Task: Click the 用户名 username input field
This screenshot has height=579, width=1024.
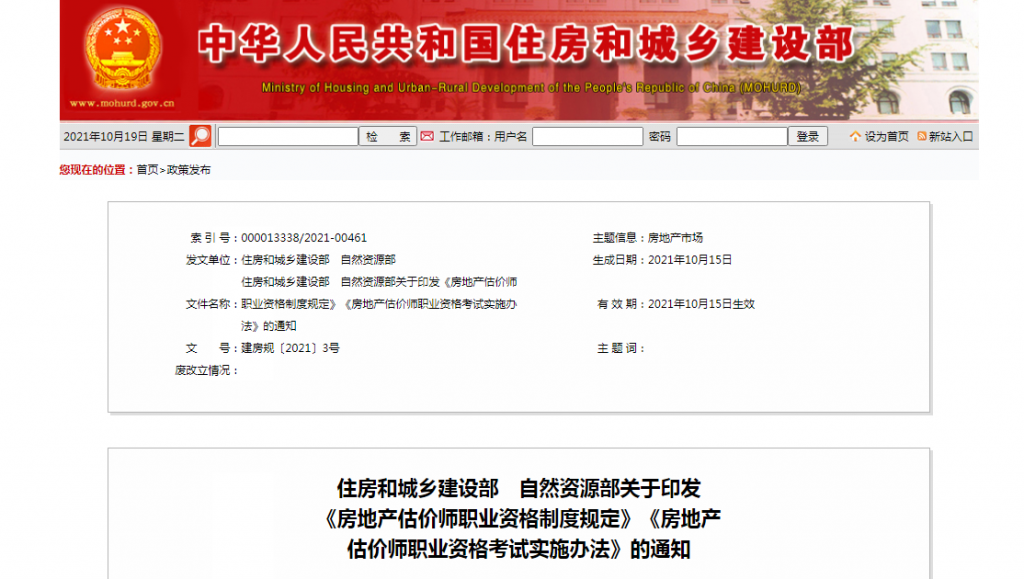Action: 588,136
